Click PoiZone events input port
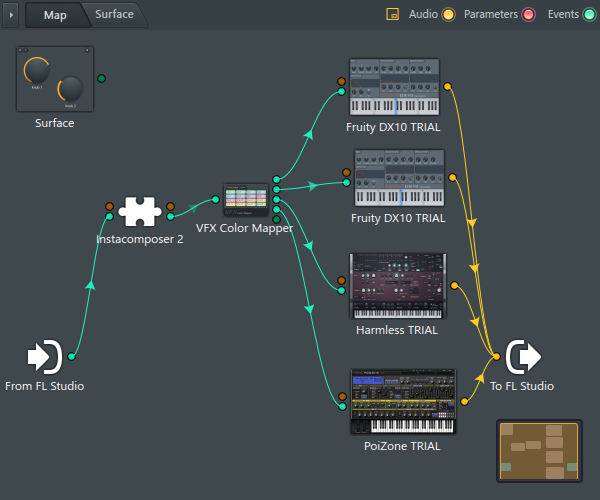600x500 pixels. [342, 406]
